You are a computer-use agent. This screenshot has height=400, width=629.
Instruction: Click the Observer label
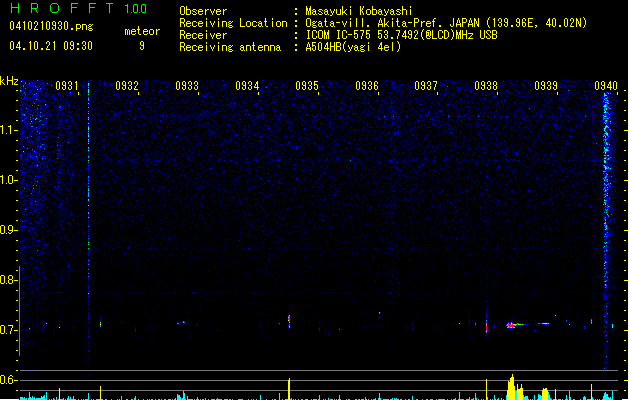[x=203, y=11]
